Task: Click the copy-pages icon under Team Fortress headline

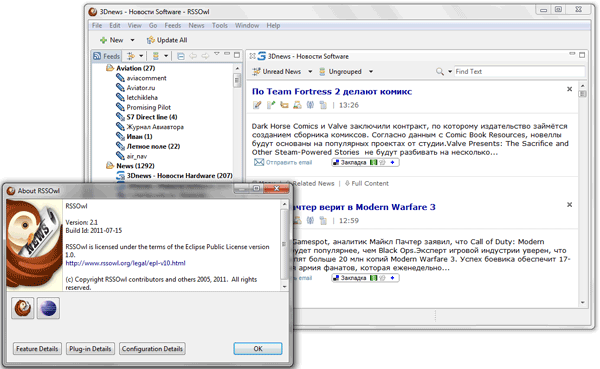Action: (323, 105)
